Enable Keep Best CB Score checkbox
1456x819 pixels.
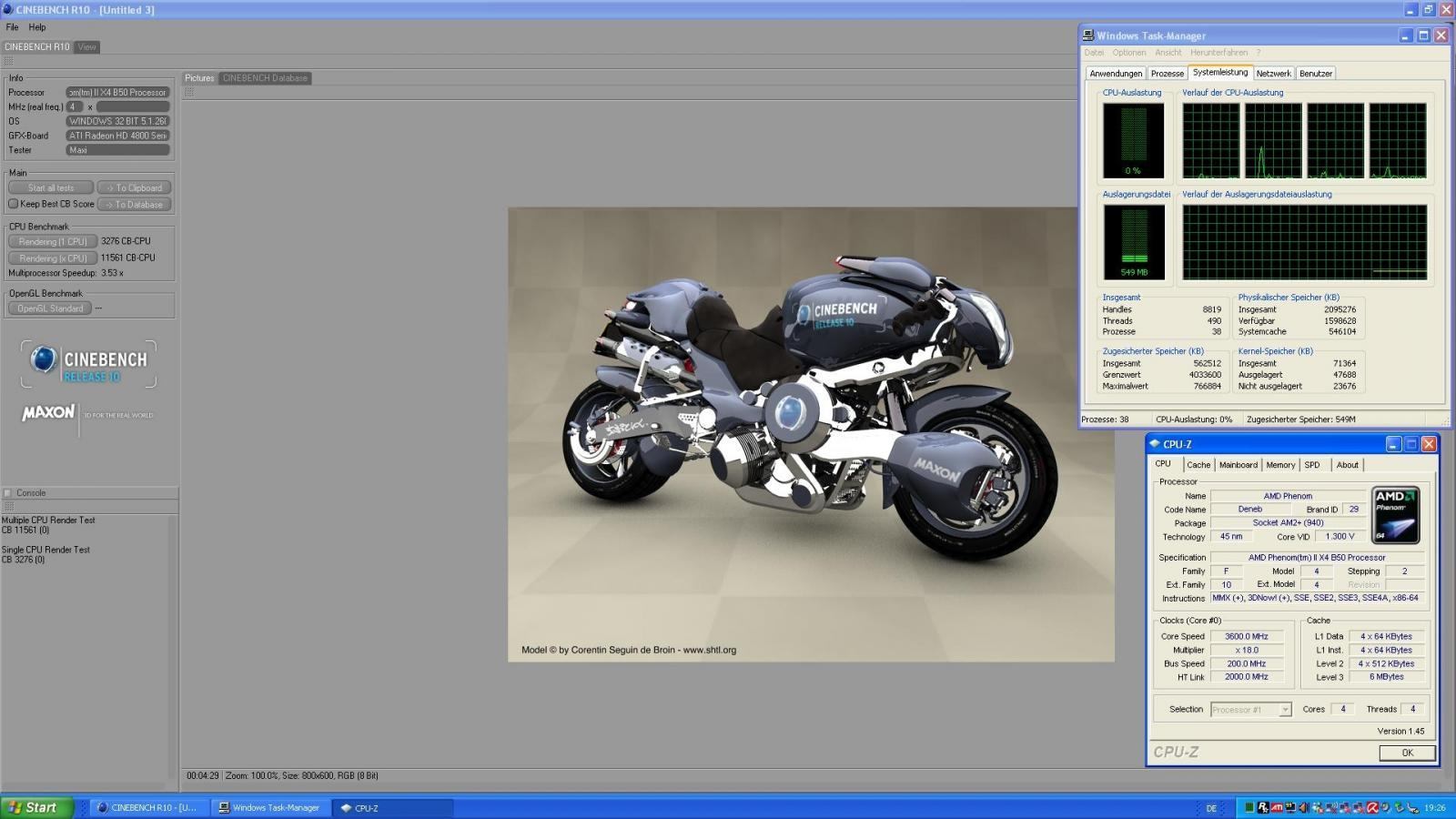13,204
